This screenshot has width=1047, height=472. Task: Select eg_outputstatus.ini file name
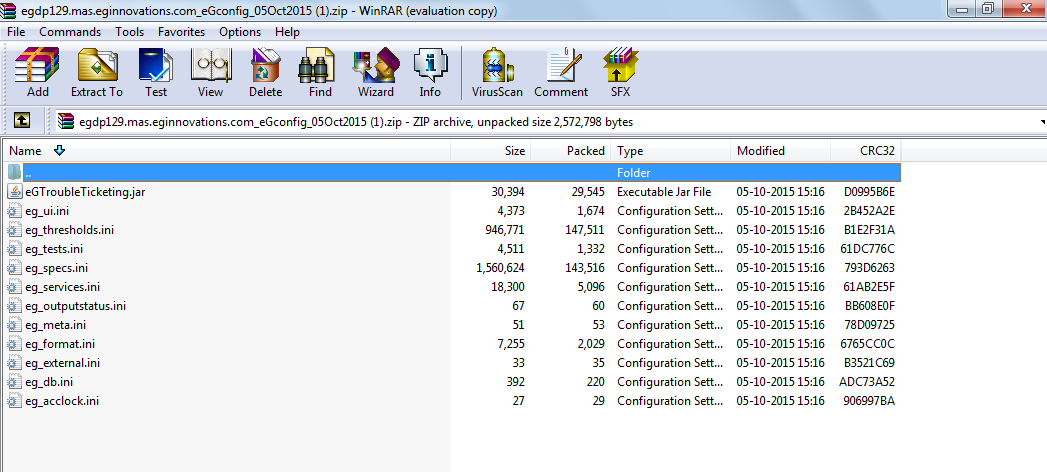tap(75, 306)
